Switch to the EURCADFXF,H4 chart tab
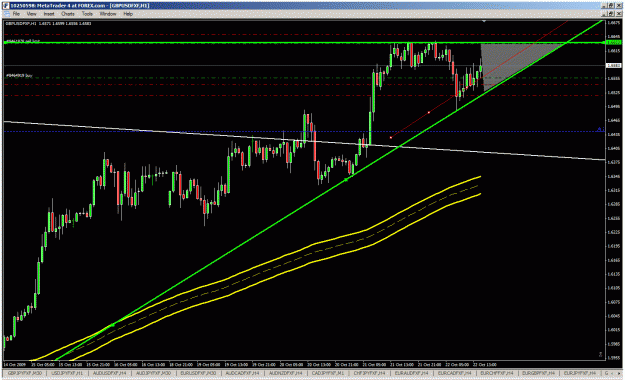 click(454, 373)
